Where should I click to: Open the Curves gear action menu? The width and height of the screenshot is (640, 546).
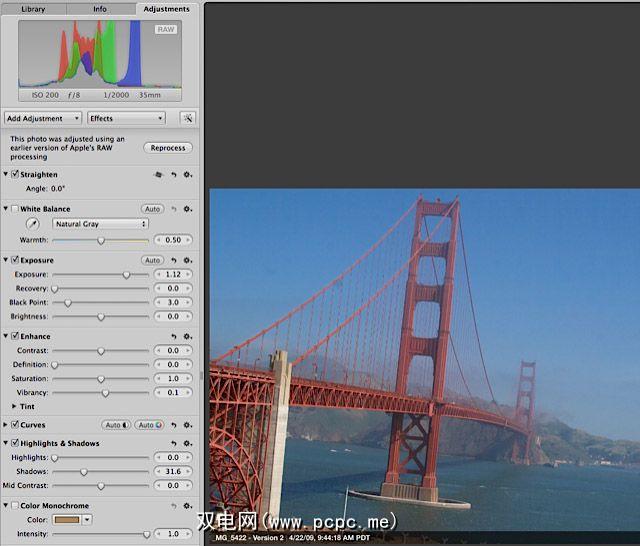point(187,425)
